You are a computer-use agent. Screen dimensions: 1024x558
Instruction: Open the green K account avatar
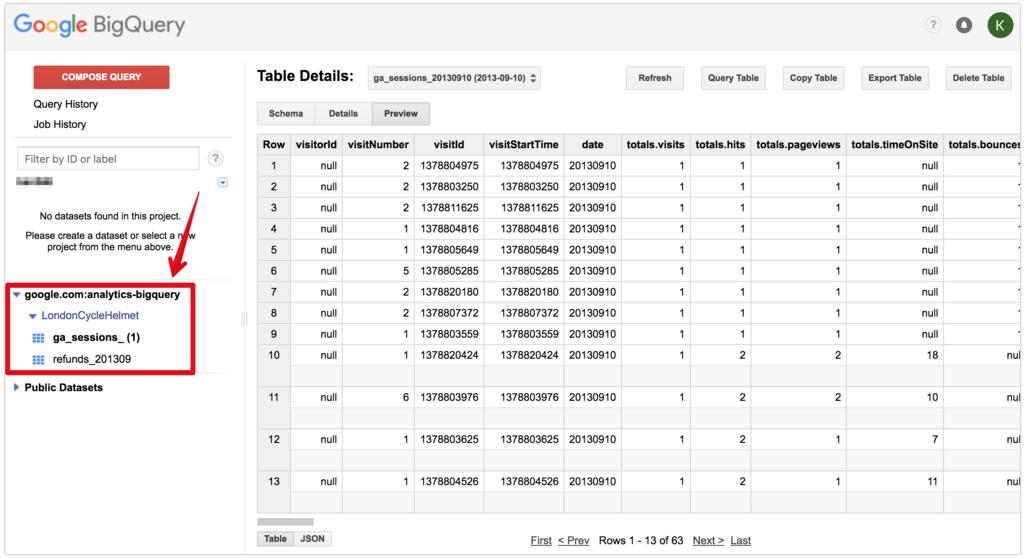(x=1000, y=25)
